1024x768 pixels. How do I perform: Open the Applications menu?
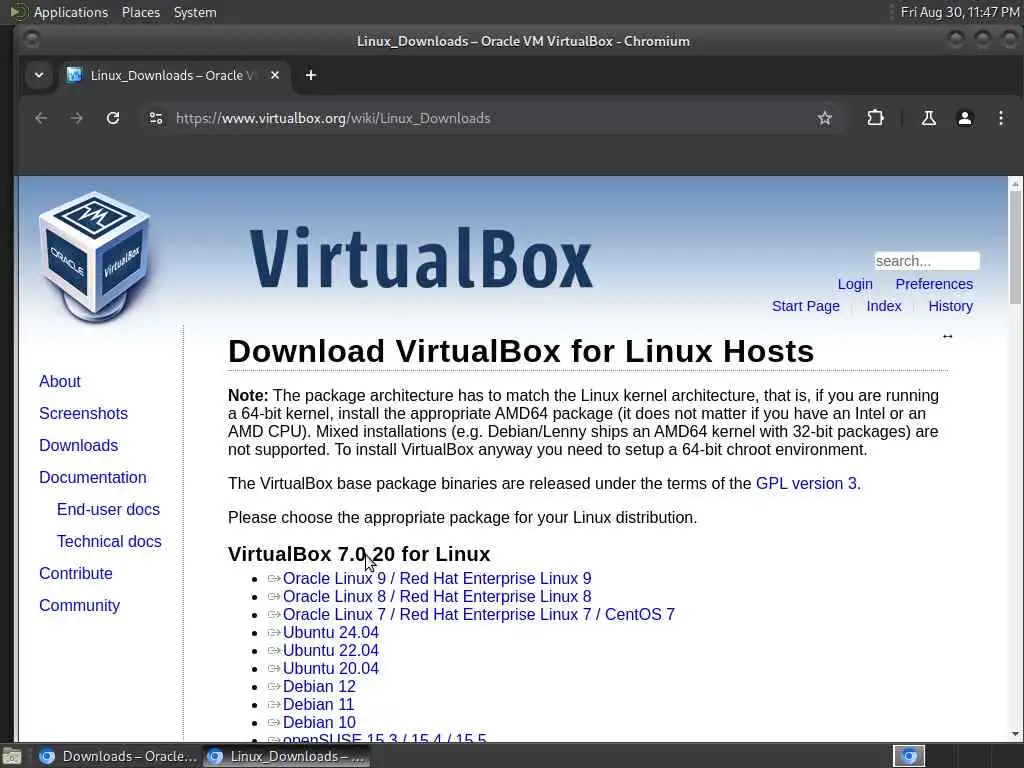pos(71,12)
